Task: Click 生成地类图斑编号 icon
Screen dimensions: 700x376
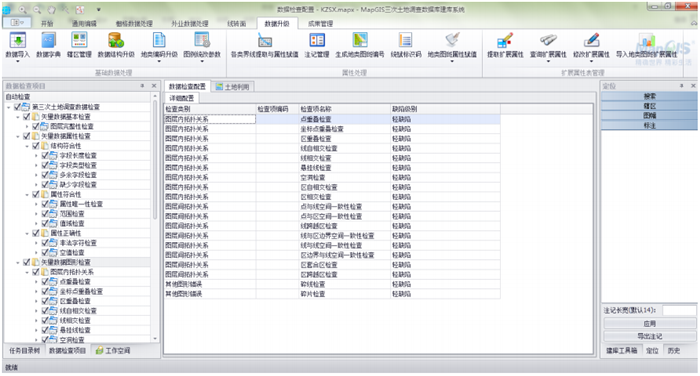Action: (x=360, y=41)
